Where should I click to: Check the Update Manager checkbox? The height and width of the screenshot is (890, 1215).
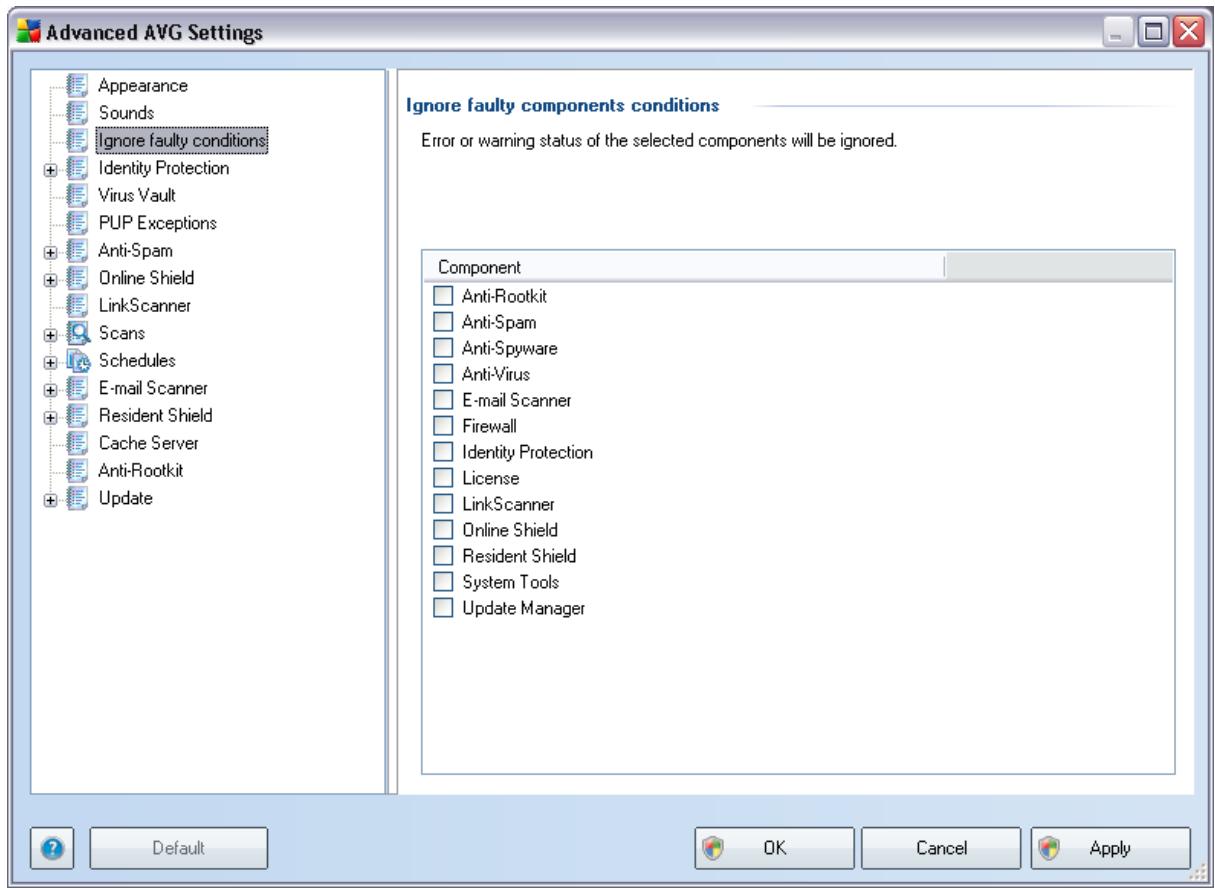442,607
